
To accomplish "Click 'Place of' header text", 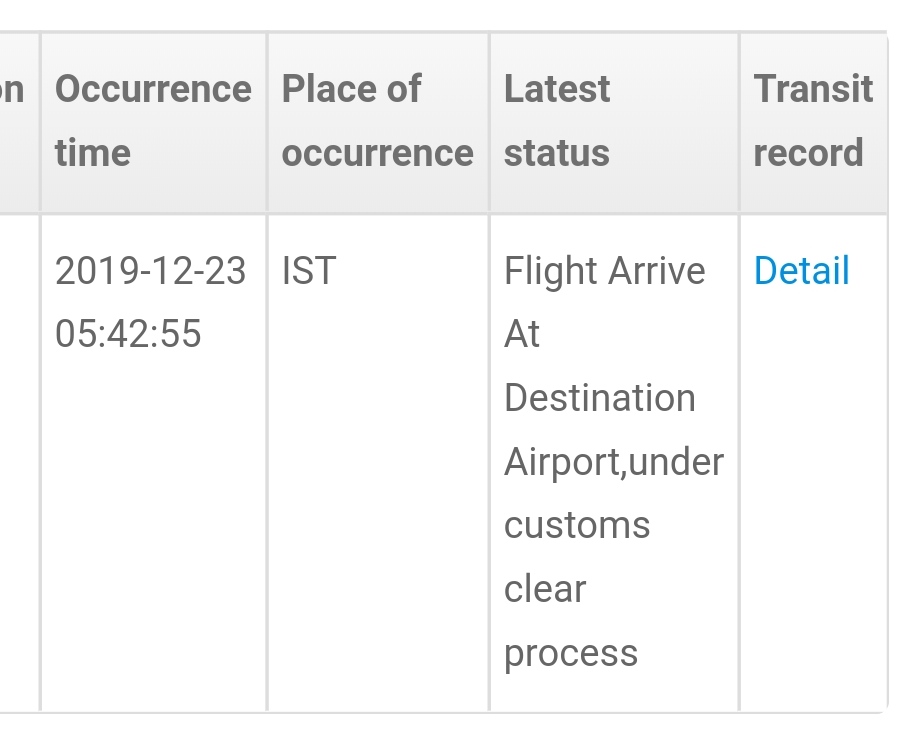I will coord(352,89).
